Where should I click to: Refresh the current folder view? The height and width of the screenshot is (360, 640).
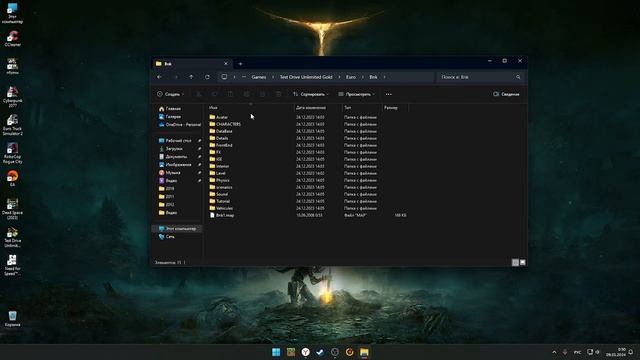coord(207,77)
